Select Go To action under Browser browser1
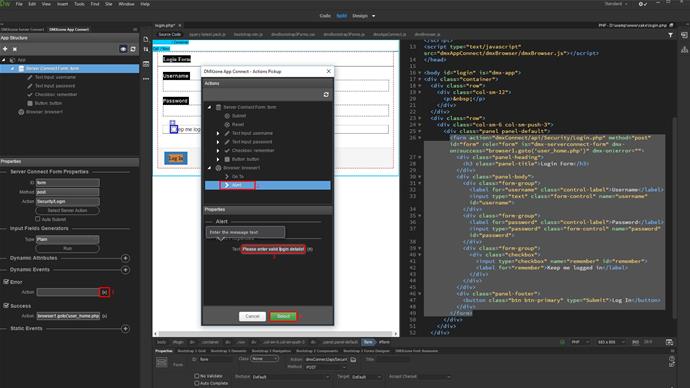The height and width of the screenshot is (388, 690). tap(238, 176)
